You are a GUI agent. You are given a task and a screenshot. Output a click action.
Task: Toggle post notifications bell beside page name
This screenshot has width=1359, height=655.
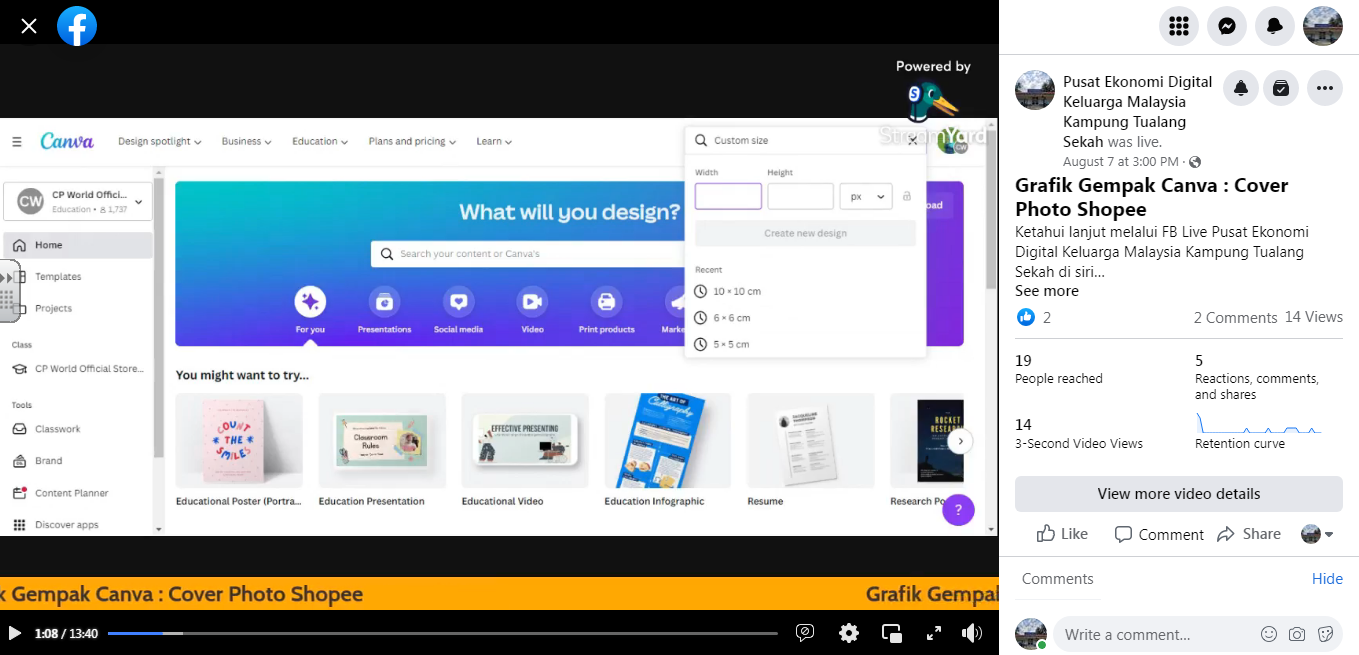tap(1241, 88)
